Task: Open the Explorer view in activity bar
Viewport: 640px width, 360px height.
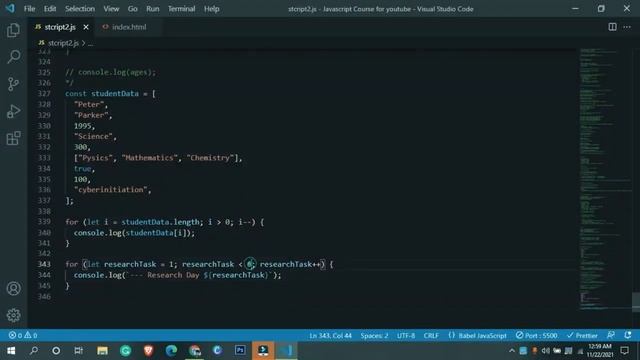Action: pyautogui.click(x=13, y=30)
